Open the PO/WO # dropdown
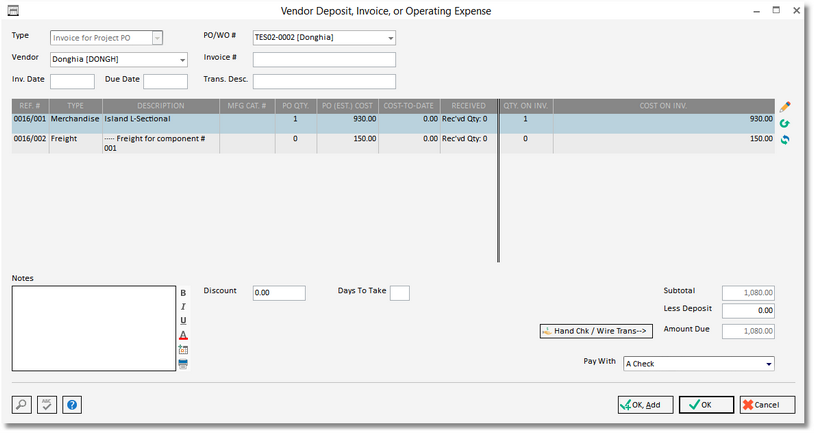This screenshot has height=433, width=814. 390,38
